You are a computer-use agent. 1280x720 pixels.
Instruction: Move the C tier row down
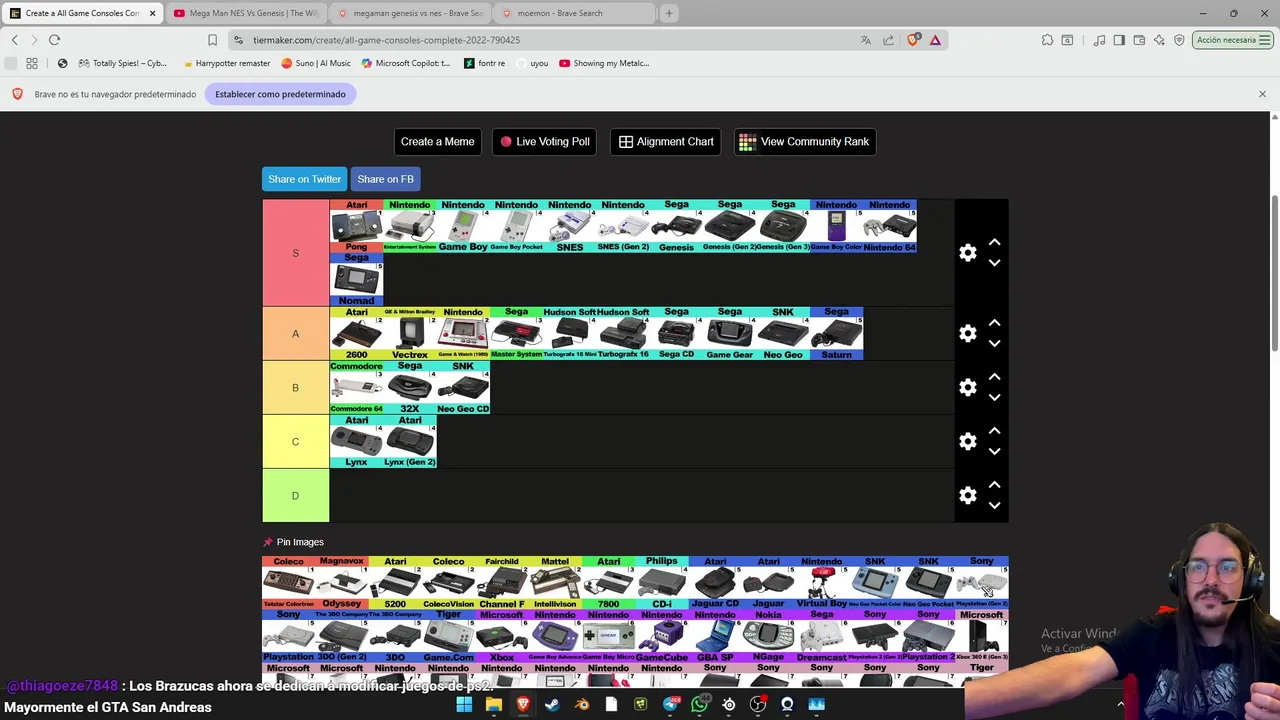tap(994, 452)
